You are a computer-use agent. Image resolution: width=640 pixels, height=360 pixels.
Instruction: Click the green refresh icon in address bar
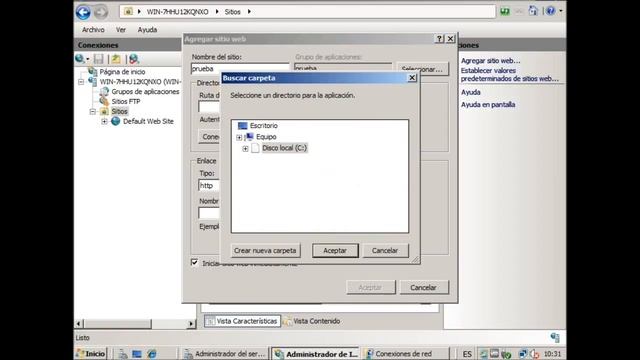tap(505, 11)
